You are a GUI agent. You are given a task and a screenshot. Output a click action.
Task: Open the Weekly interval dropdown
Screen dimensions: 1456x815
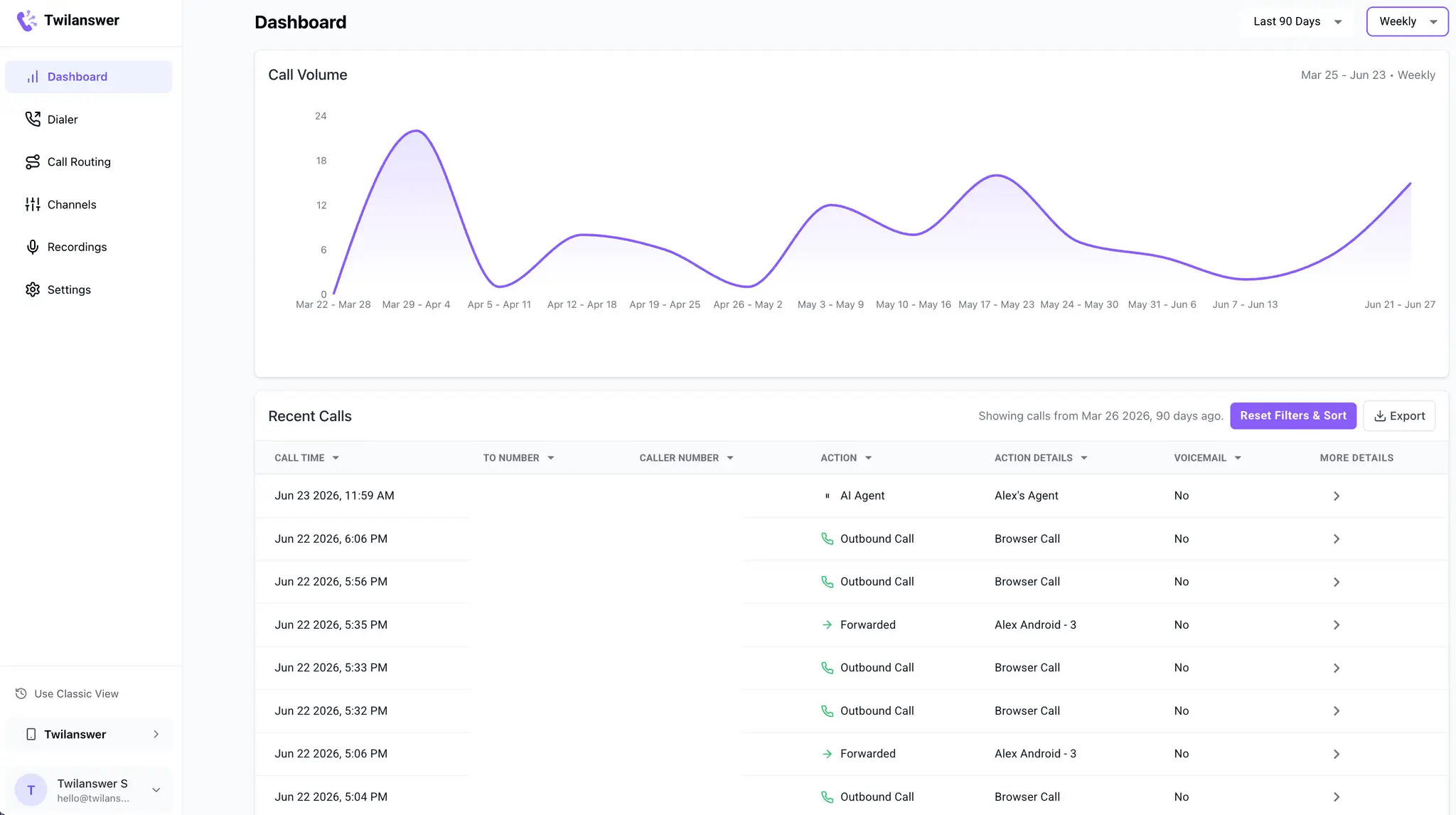1407,21
